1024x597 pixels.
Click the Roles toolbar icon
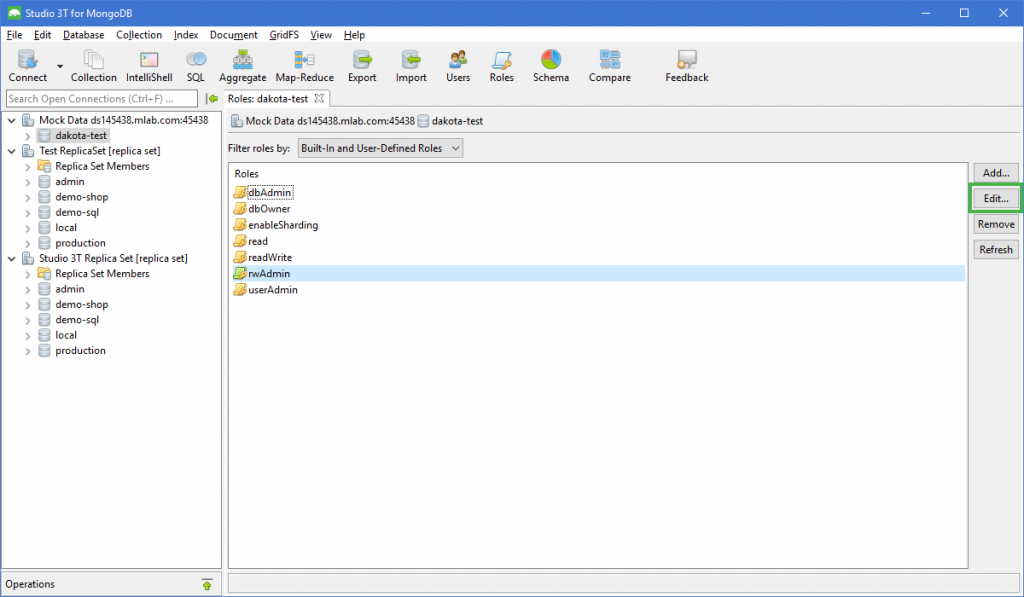pos(502,66)
